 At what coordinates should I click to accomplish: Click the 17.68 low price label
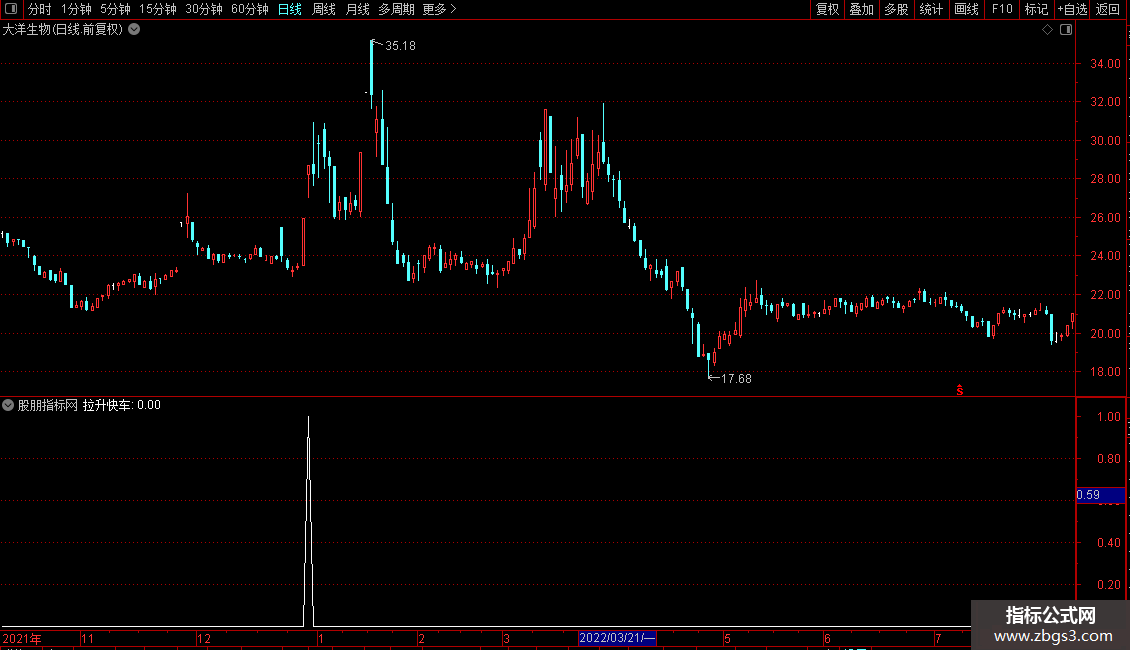(736, 379)
